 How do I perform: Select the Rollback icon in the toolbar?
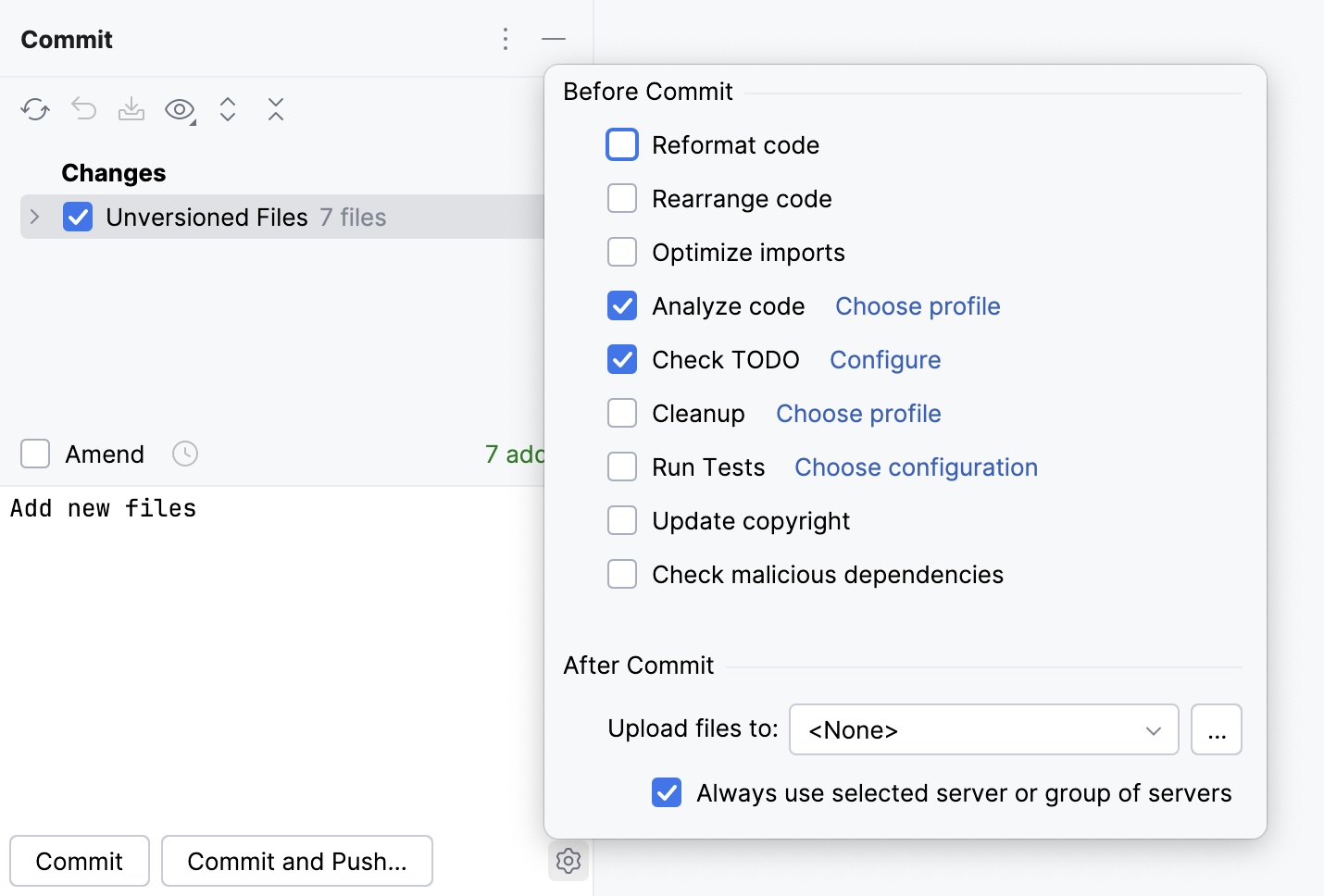(x=83, y=109)
